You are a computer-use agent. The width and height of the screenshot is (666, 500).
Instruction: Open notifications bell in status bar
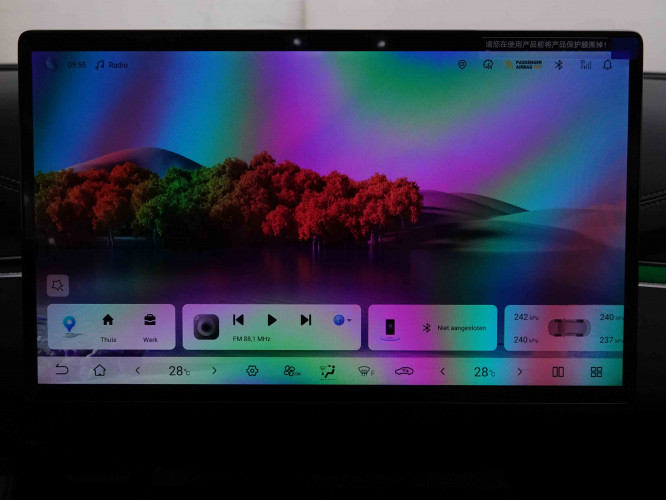point(607,65)
